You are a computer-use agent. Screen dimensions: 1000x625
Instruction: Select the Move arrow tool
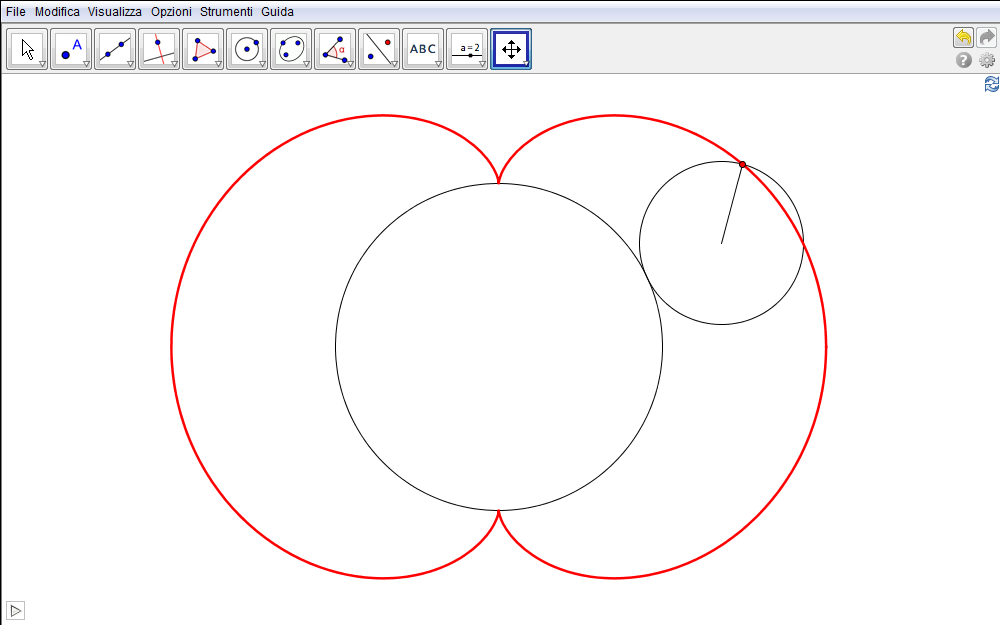tap(27, 49)
